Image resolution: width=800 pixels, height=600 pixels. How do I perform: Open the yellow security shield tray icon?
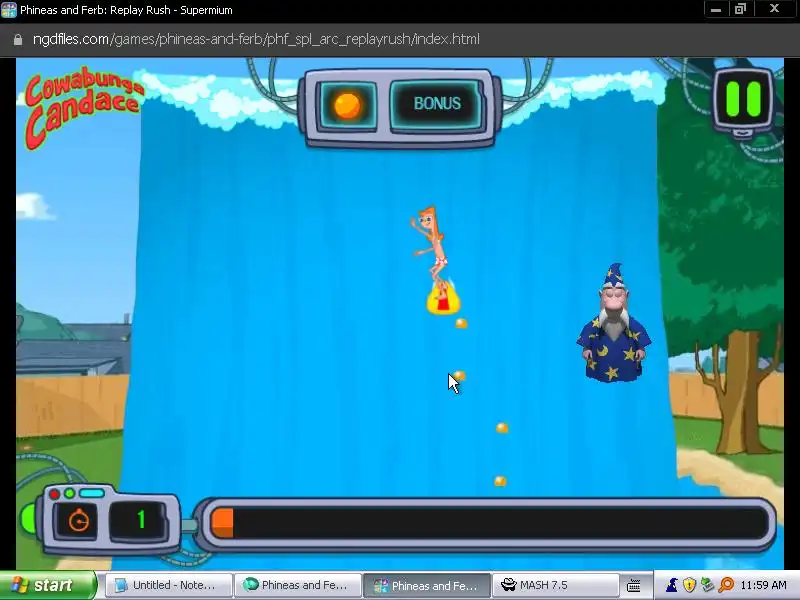click(689, 585)
